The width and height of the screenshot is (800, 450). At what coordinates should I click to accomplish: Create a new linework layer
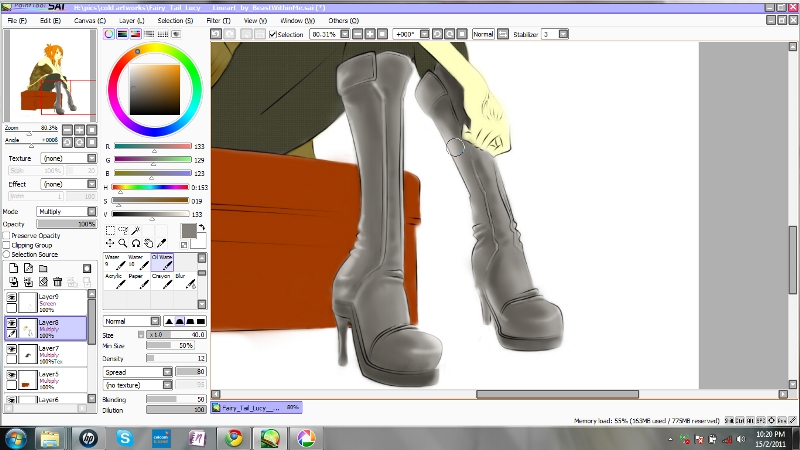pos(29,268)
